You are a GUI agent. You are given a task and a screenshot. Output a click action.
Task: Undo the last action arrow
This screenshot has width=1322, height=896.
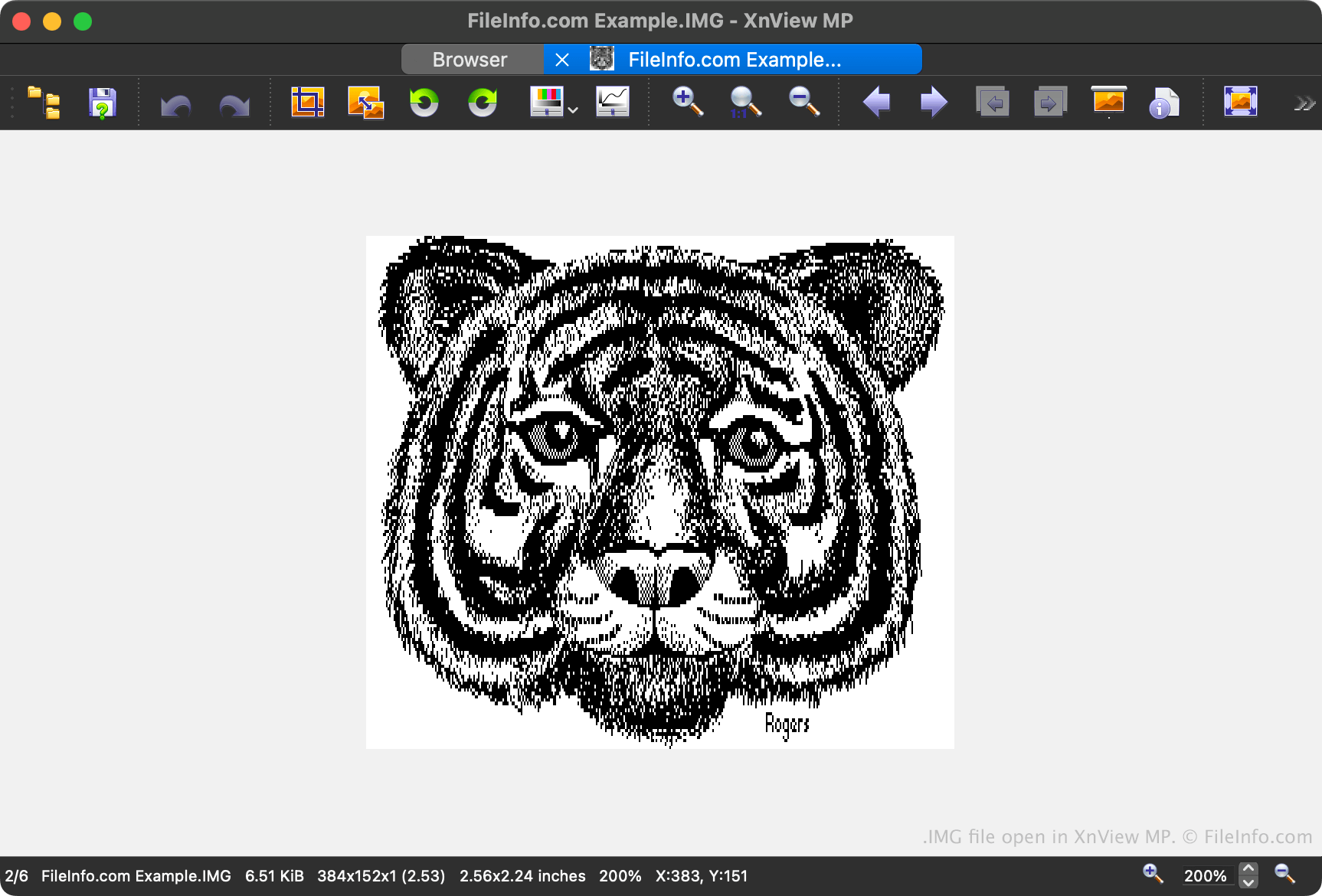[x=176, y=104]
